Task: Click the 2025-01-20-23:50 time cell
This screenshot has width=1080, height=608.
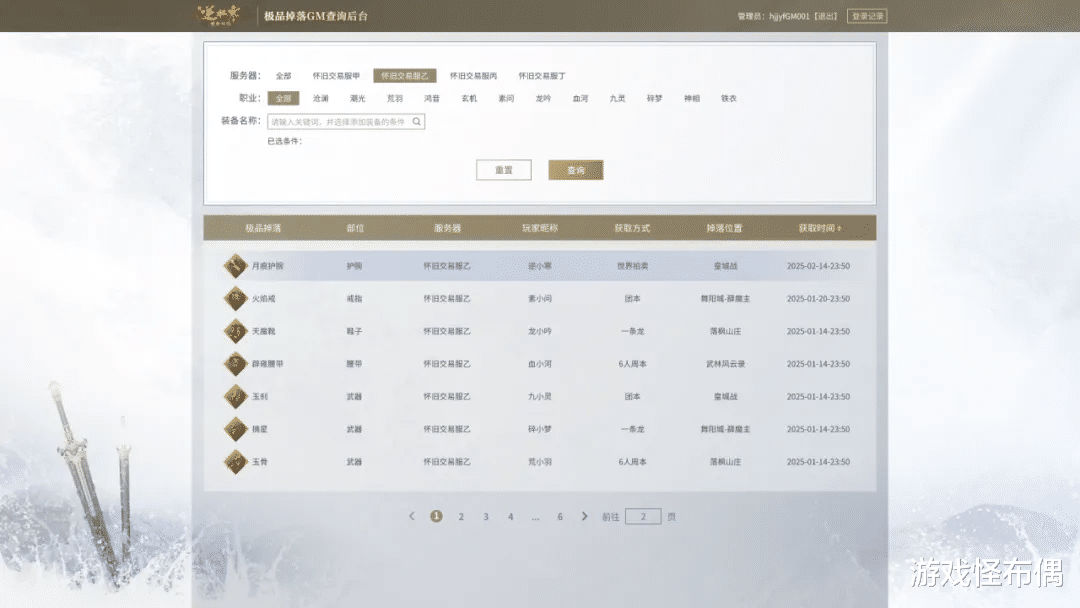Action: point(818,299)
